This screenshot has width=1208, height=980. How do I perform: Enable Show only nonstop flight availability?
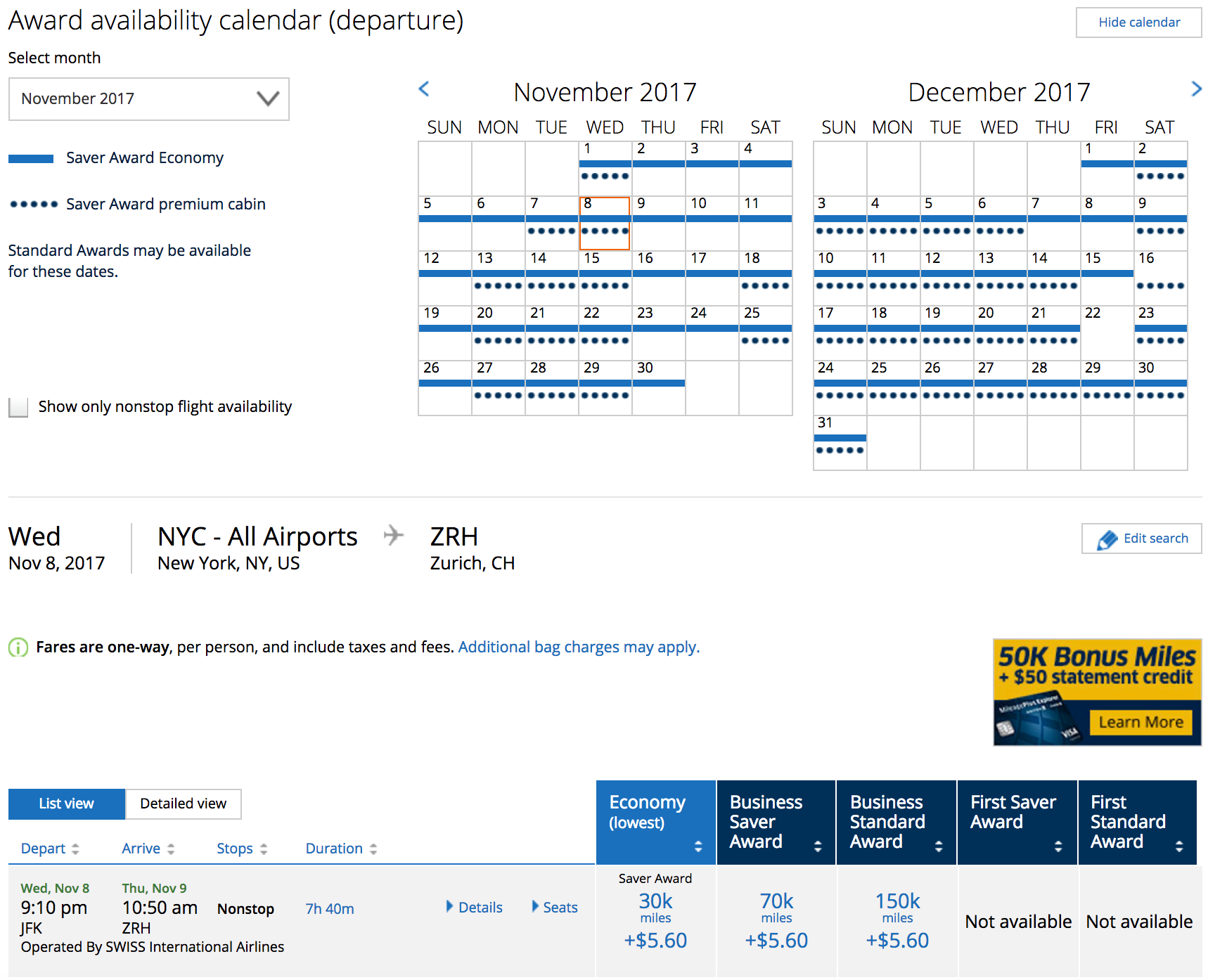(x=18, y=407)
